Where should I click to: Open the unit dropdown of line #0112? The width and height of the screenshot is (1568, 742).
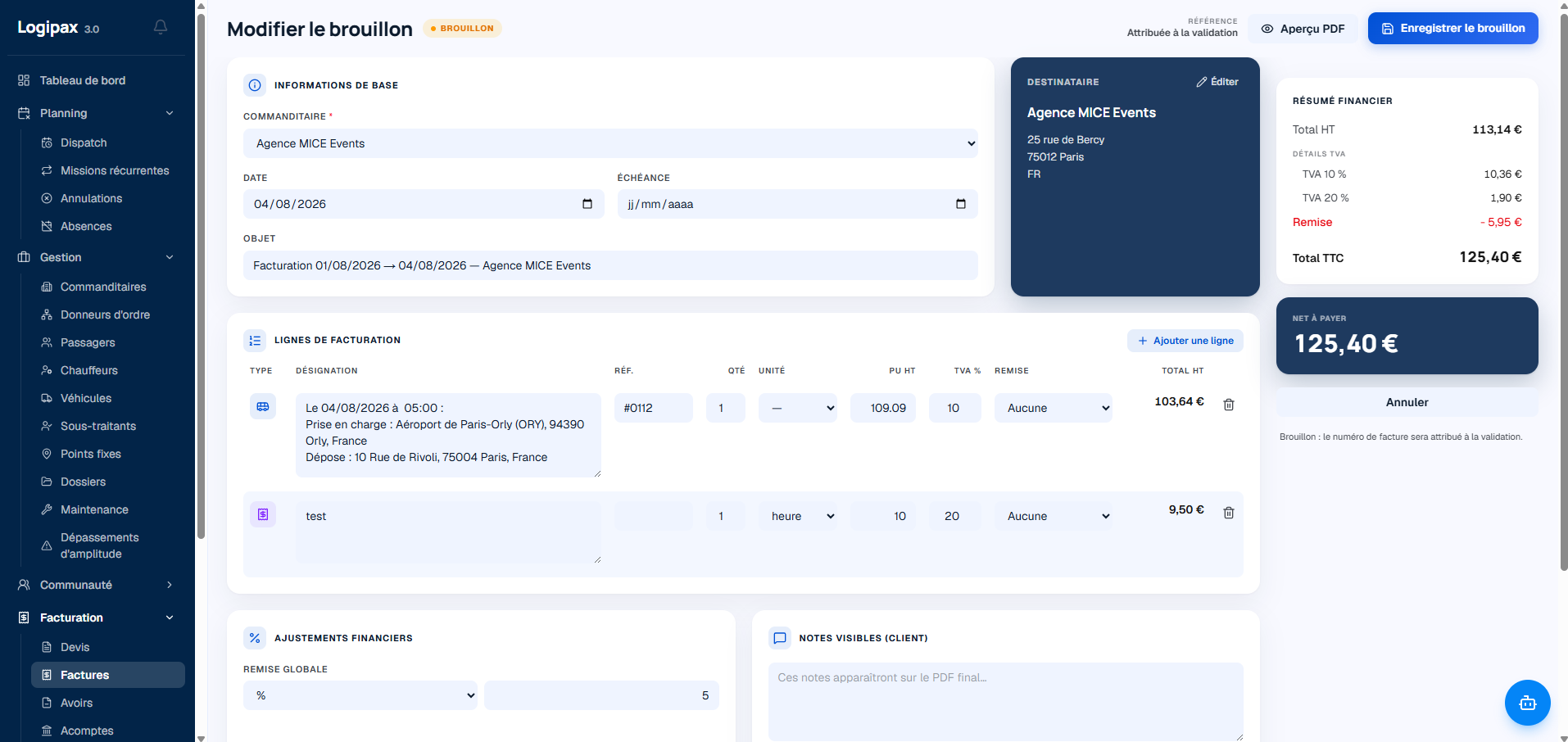tap(798, 408)
